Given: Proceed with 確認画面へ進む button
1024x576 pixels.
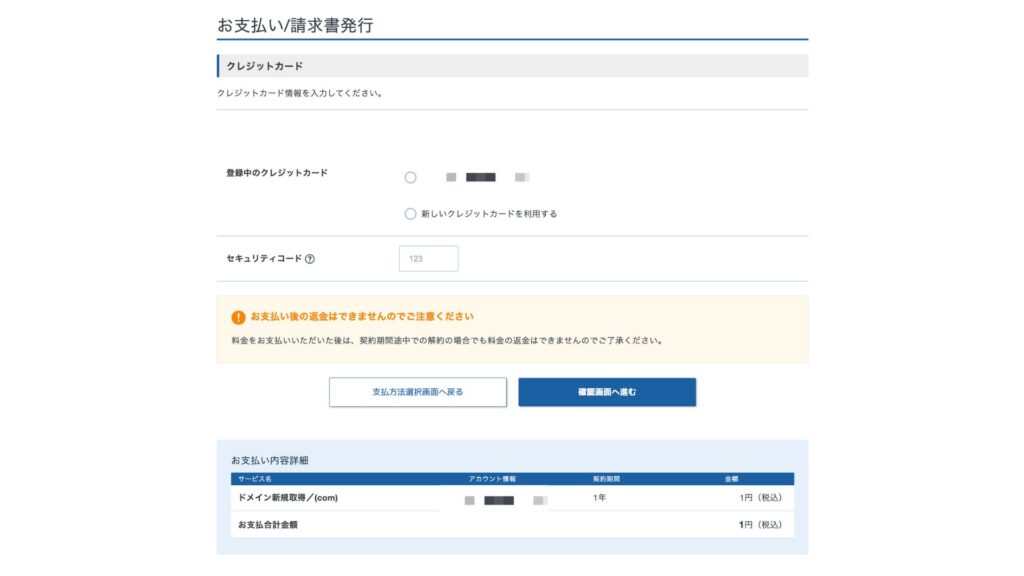Looking at the screenshot, I should click(607, 392).
